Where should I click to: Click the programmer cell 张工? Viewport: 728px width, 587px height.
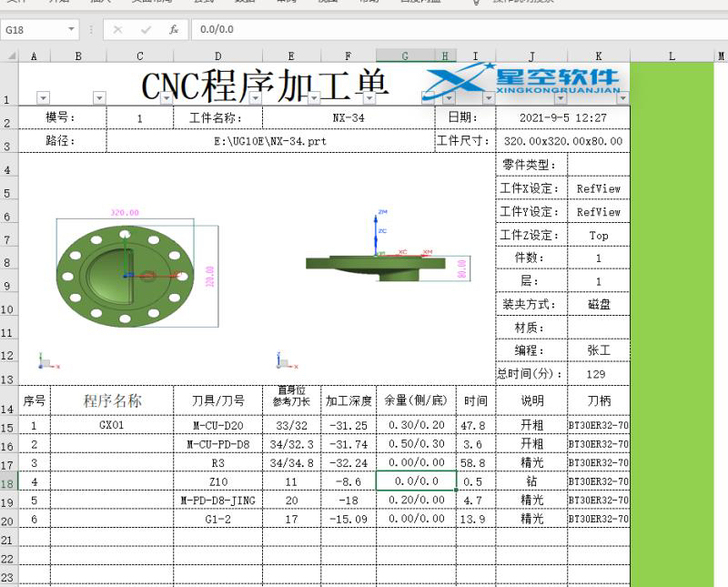click(598, 351)
